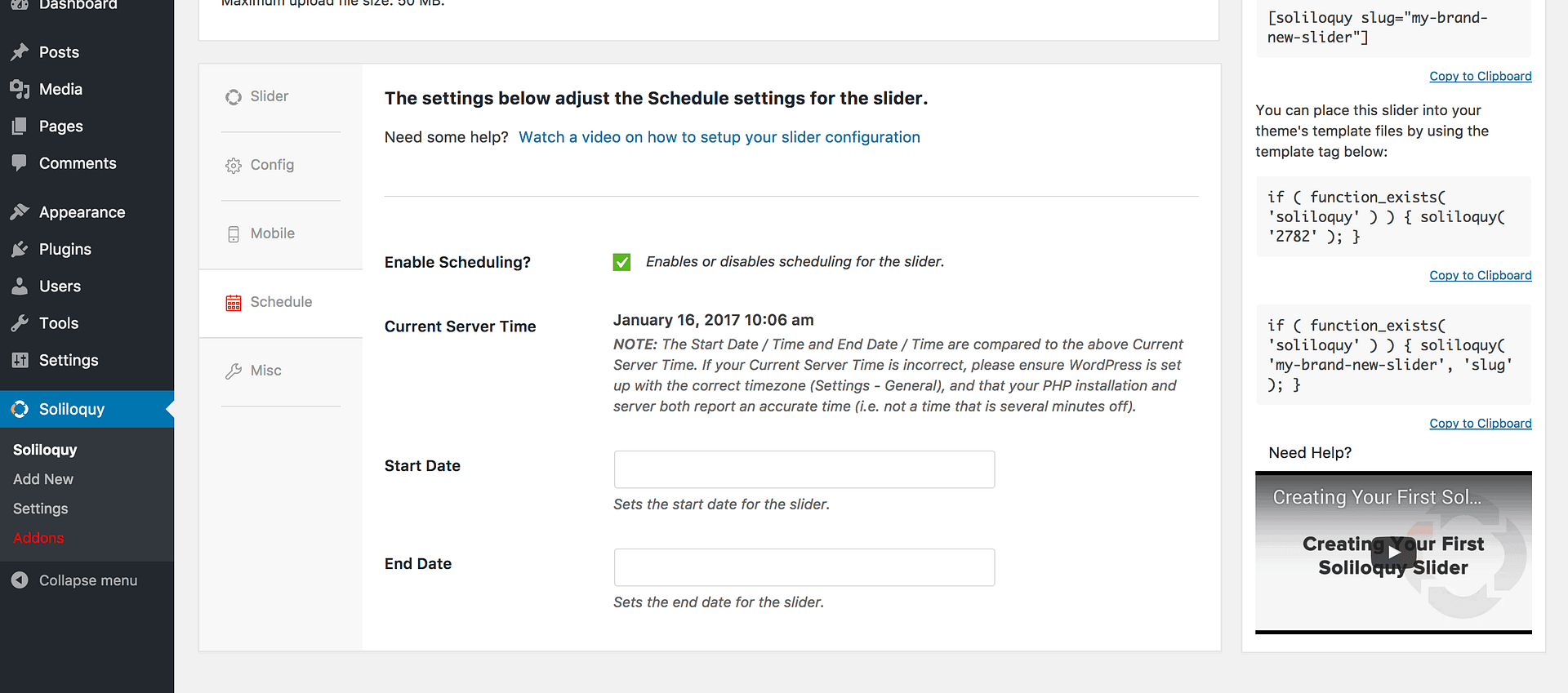
Task: Uncheck the Enable Scheduling checkbox
Action: point(621,262)
